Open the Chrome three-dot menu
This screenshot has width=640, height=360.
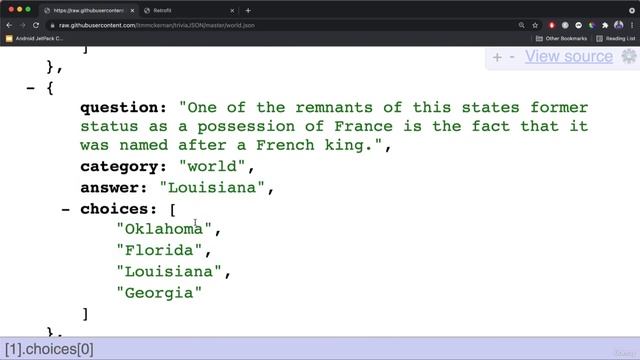click(632, 25)
